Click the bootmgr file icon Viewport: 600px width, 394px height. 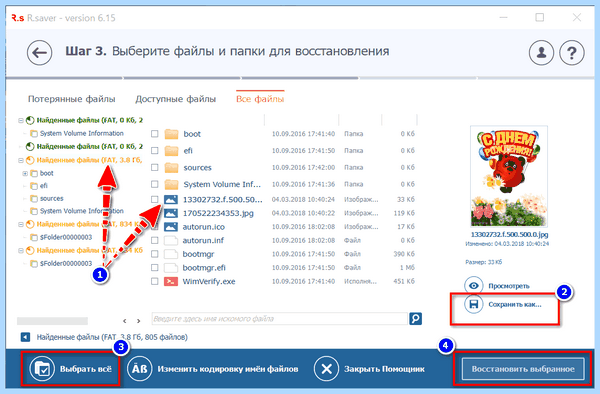(171, 254)
